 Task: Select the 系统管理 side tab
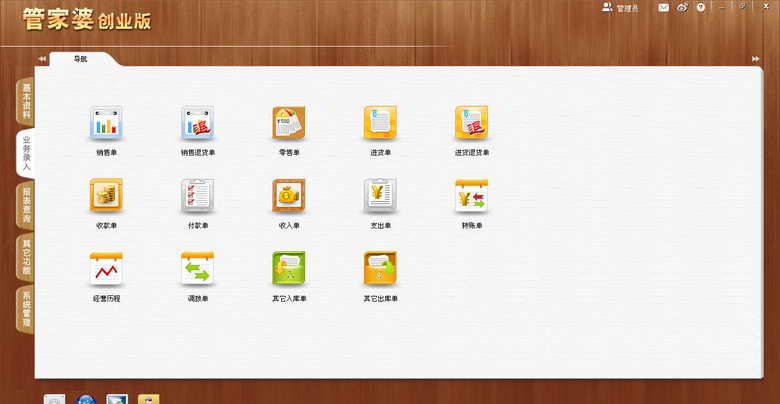pyautogui.click(x=26, y=309)
